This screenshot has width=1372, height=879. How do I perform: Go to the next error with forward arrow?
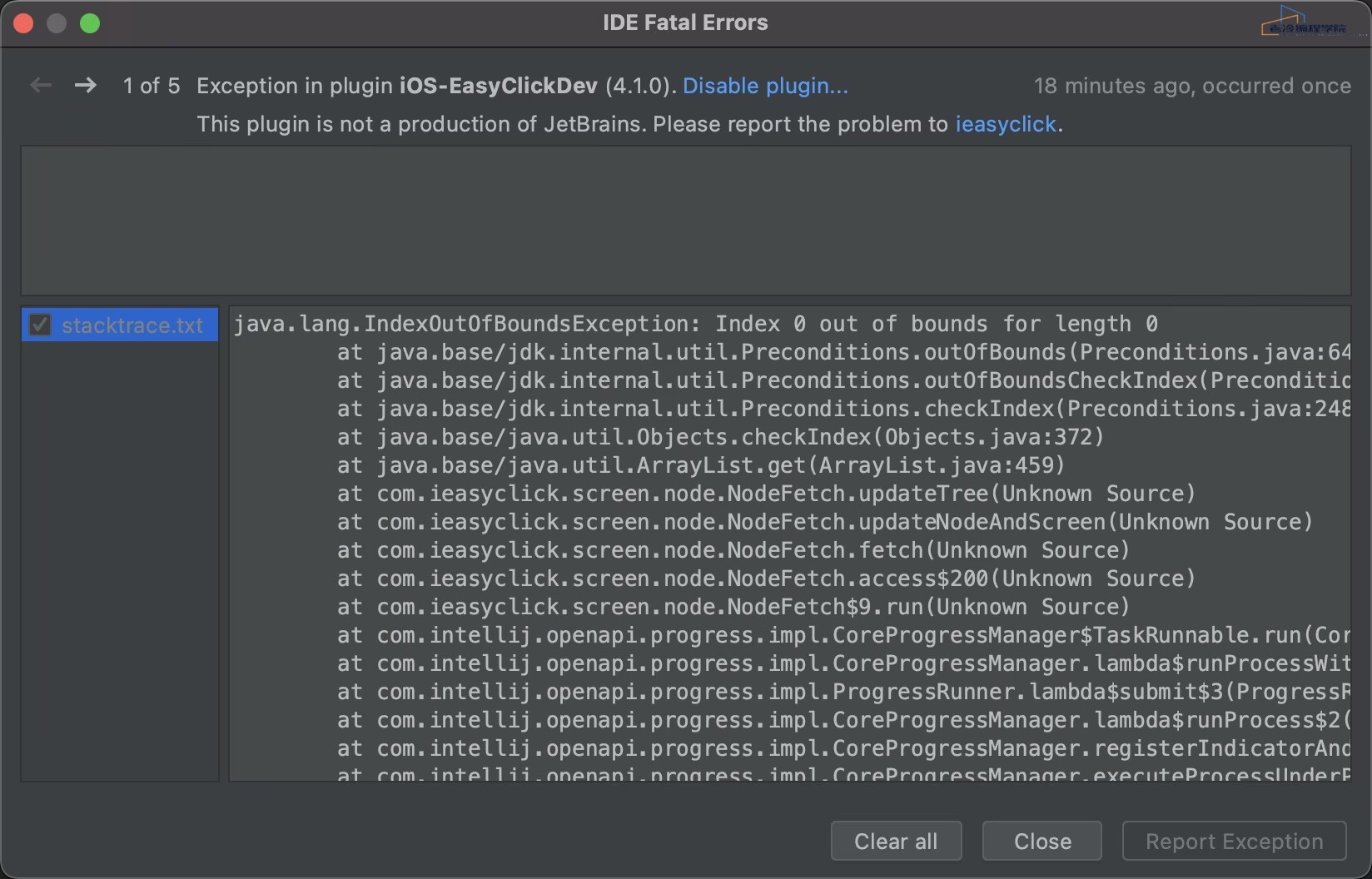[x=85, y=85]
